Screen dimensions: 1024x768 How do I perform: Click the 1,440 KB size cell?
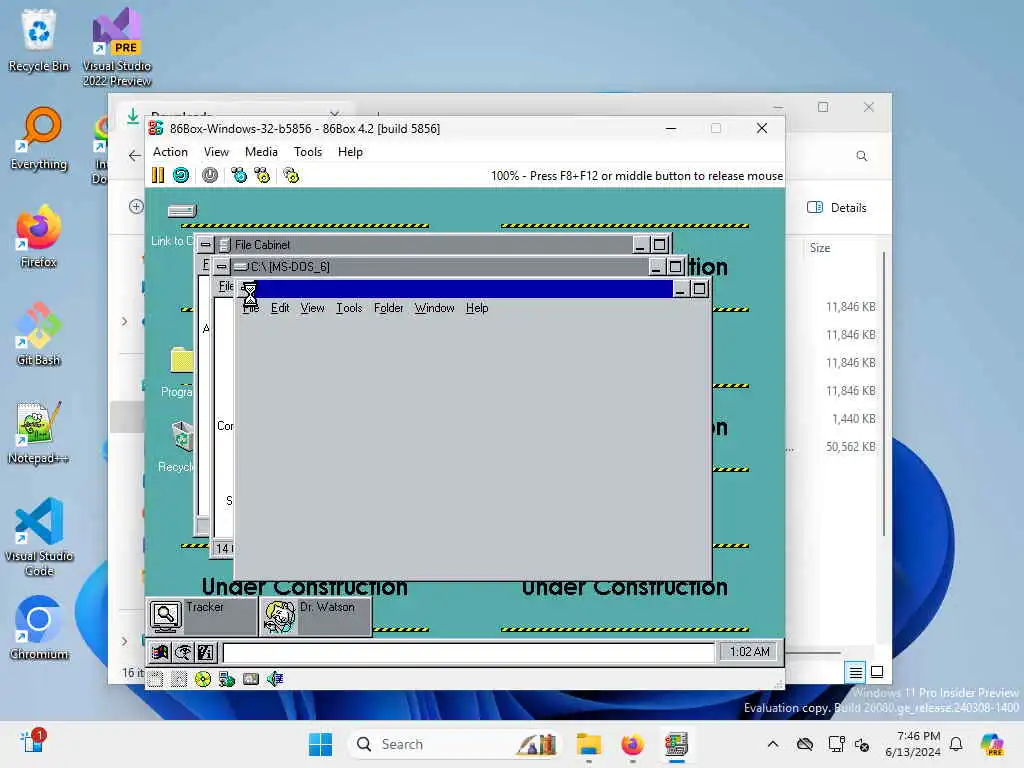tap(854, 419)
